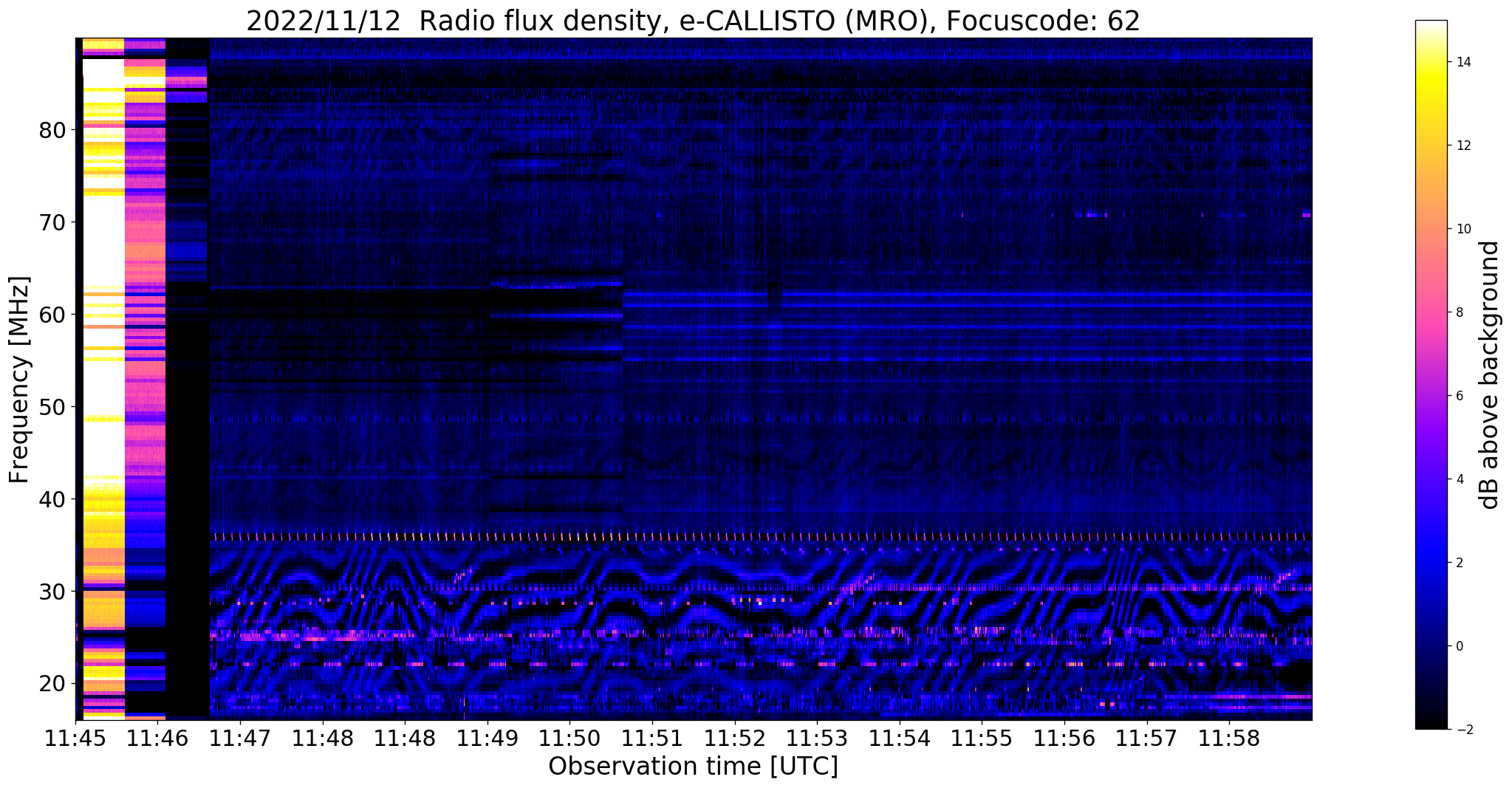This screenshot has width=1512, height=788.
Task: Click the colorbar tick label 6
Action: tap(1459, 397)
